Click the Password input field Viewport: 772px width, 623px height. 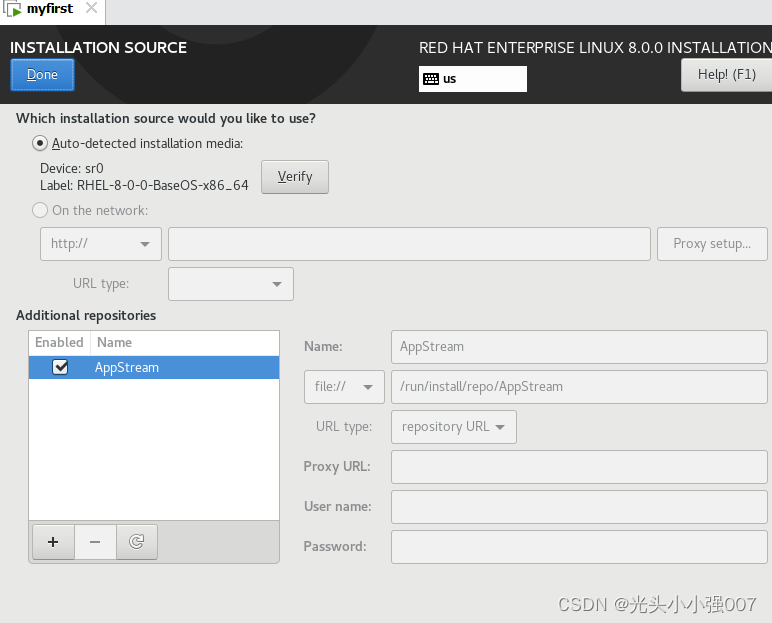pyautogui.click(x=579, y=546)
